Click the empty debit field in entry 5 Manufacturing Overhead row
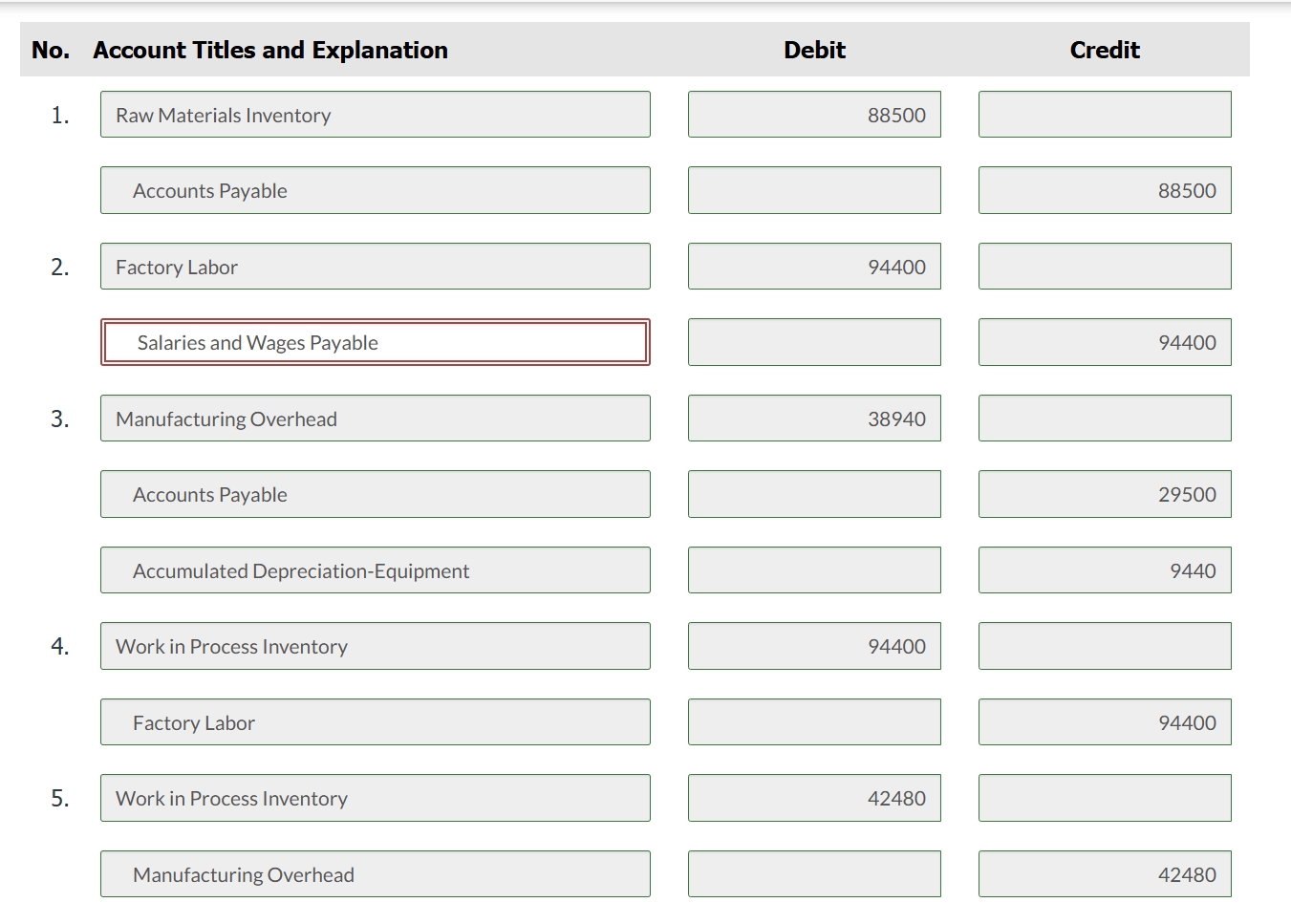 pyautogui.click(x=814, y=874)
